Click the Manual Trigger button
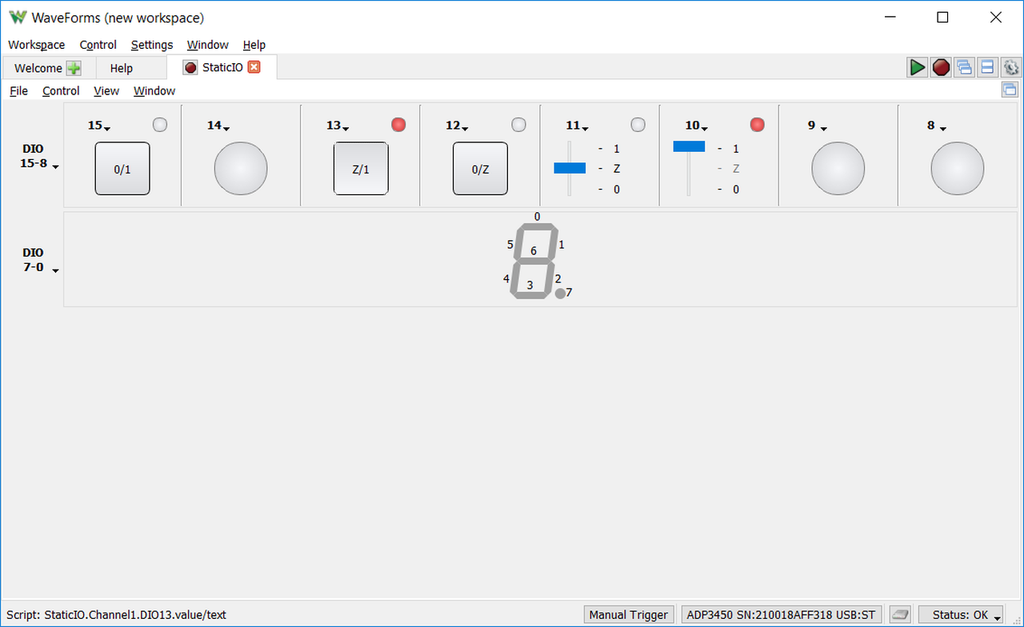 coord(628,615)
